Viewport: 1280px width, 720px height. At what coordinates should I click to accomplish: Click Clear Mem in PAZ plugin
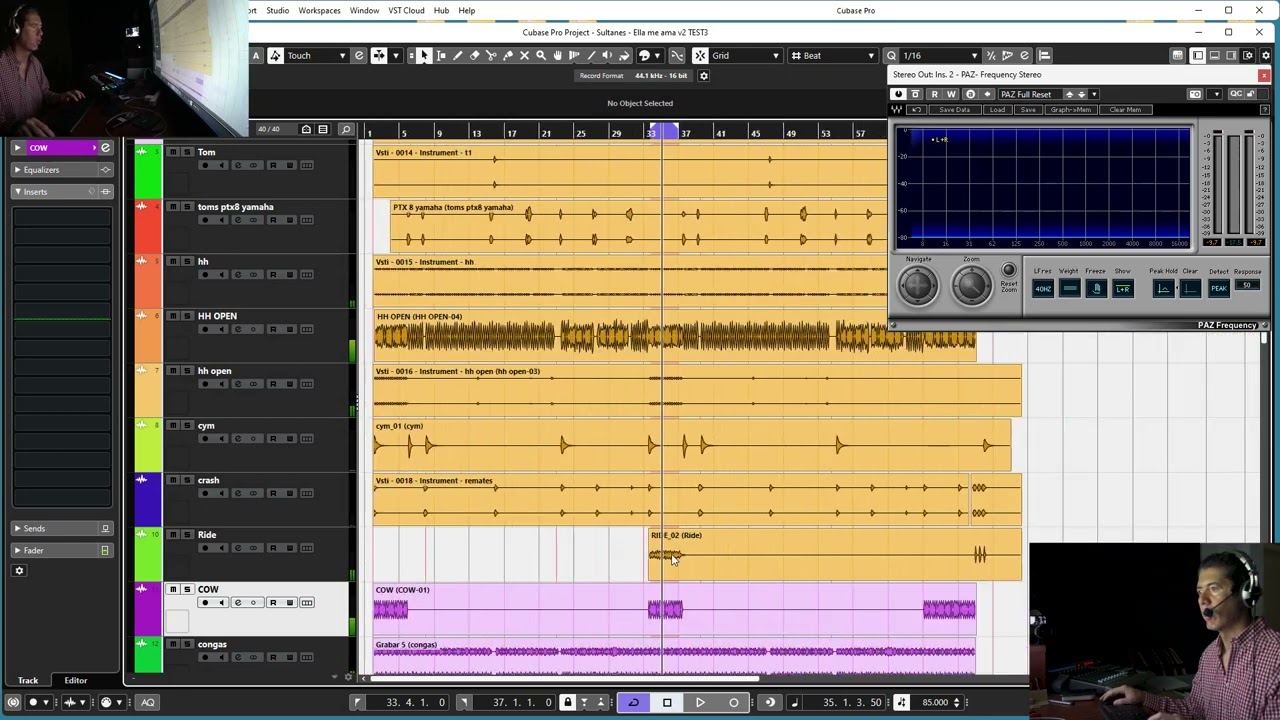[1126, 110]
